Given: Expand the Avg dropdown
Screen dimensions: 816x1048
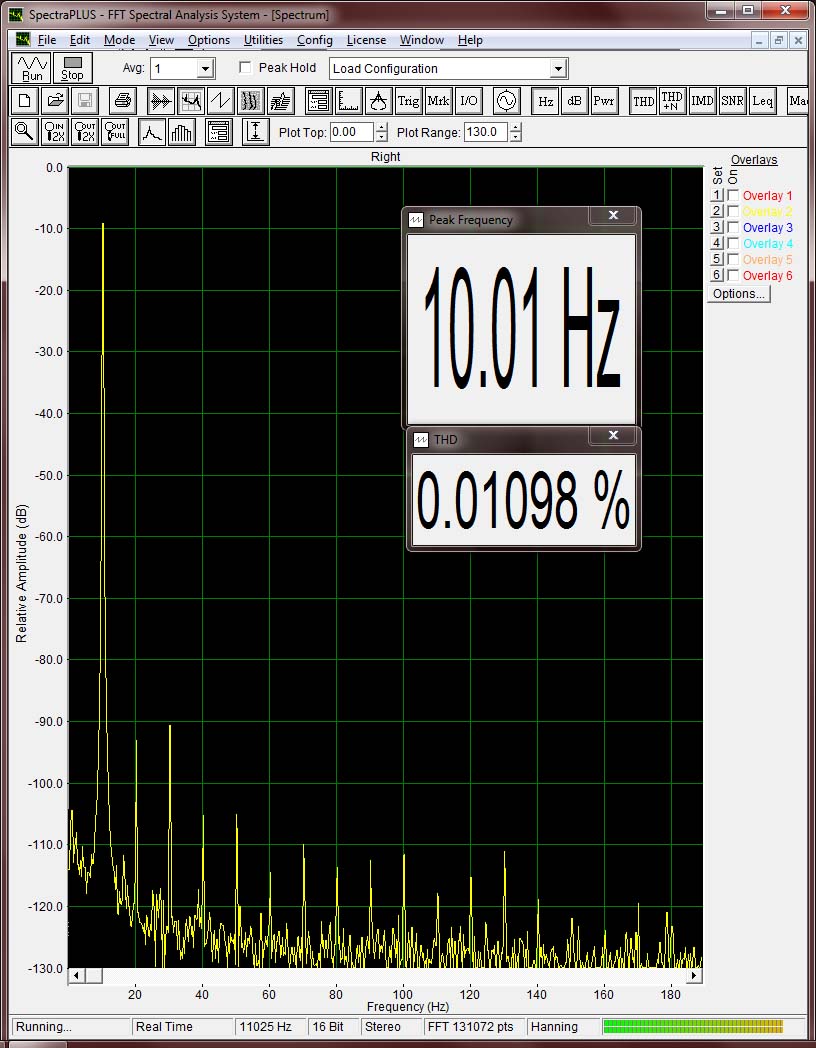Looking at the screenshot, I should tap(205, 69).
